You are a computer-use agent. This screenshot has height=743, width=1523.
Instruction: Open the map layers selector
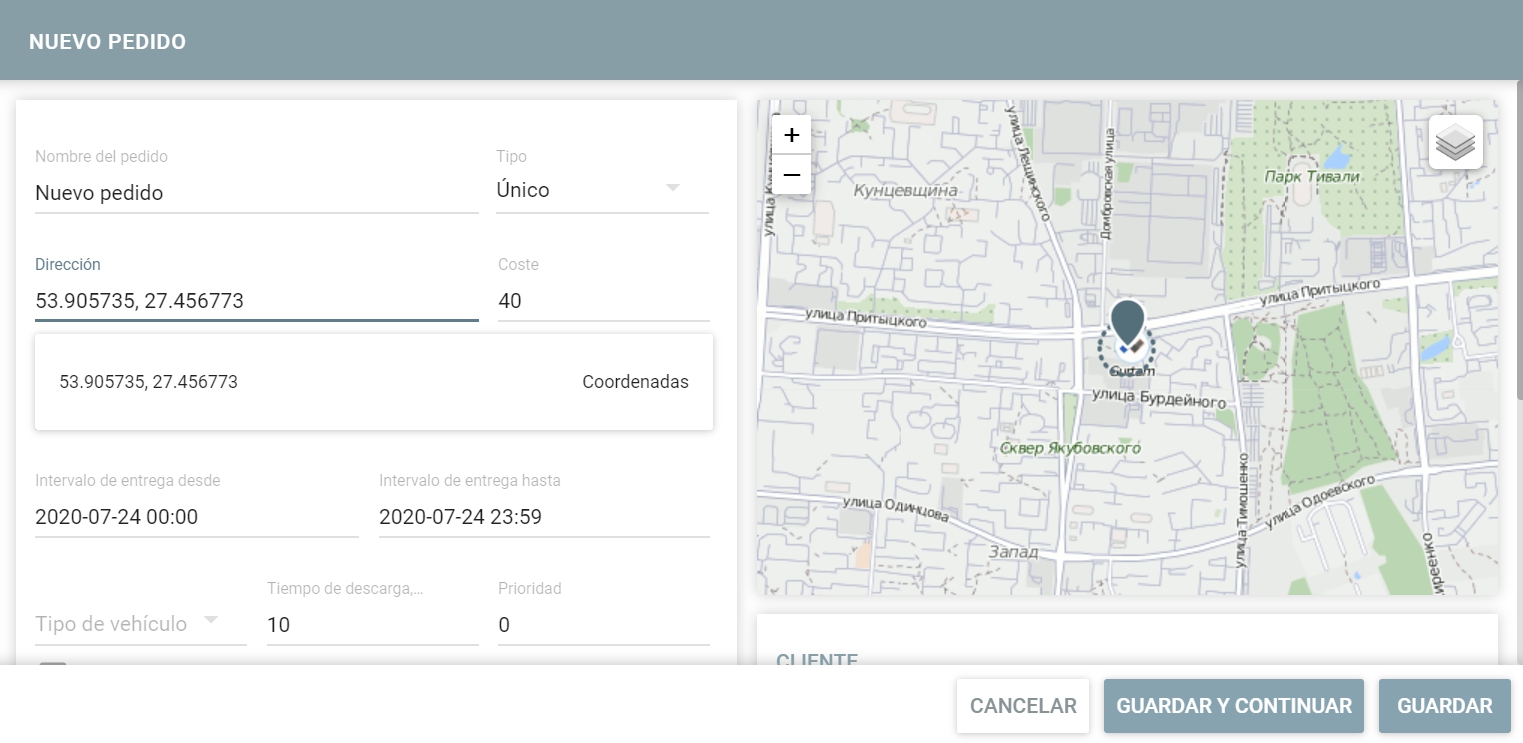pos(1455,142)
